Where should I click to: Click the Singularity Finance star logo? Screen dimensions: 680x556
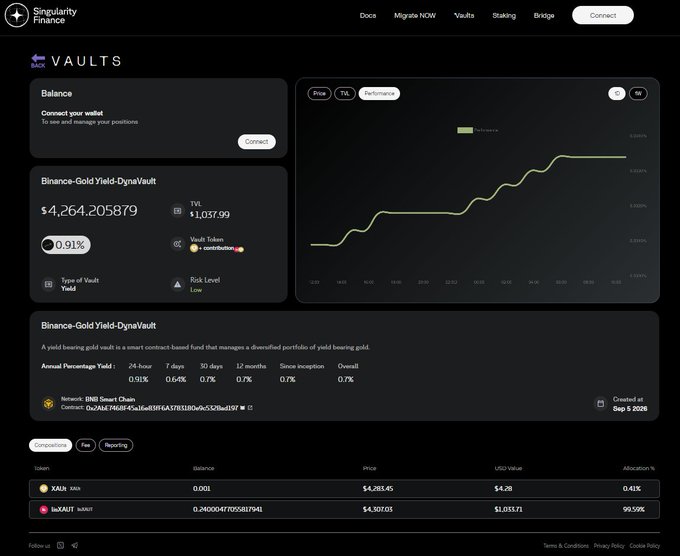(16, 15)
